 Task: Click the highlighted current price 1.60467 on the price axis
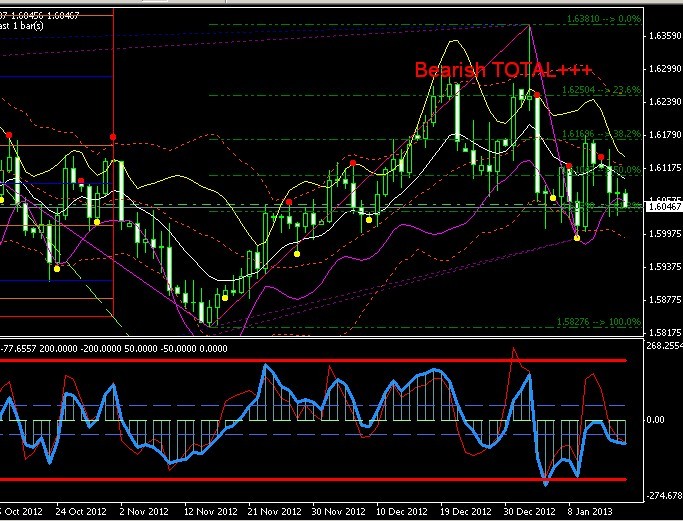(664, 206)
